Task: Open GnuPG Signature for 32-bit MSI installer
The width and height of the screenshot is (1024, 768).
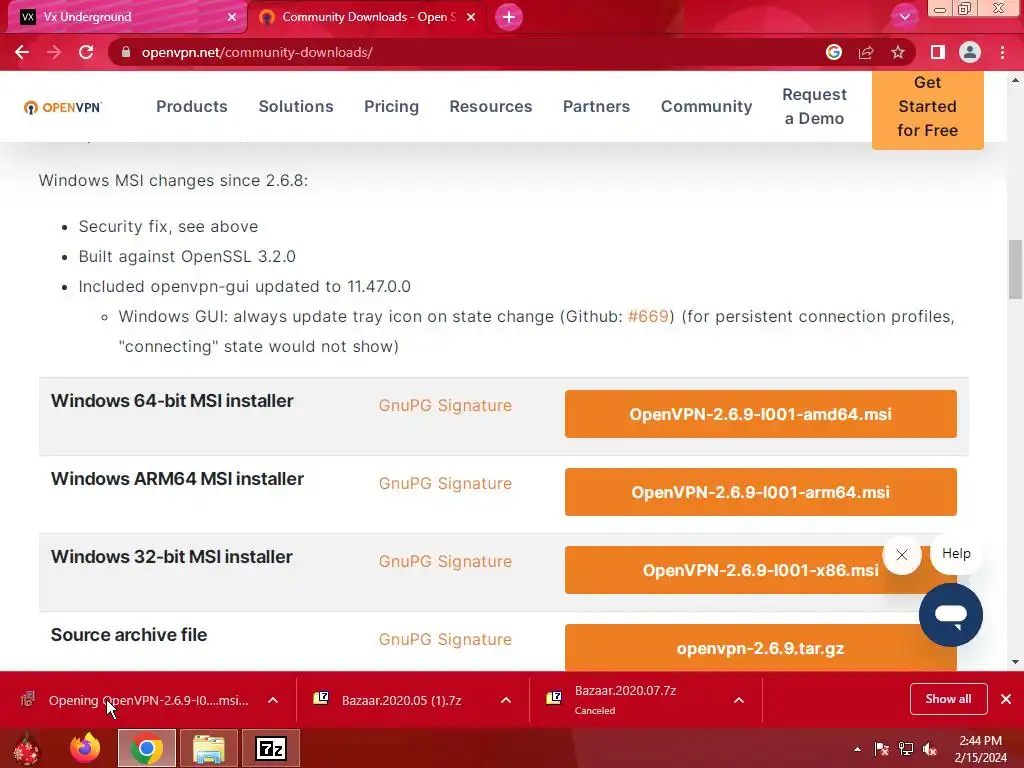Action: 445,562
